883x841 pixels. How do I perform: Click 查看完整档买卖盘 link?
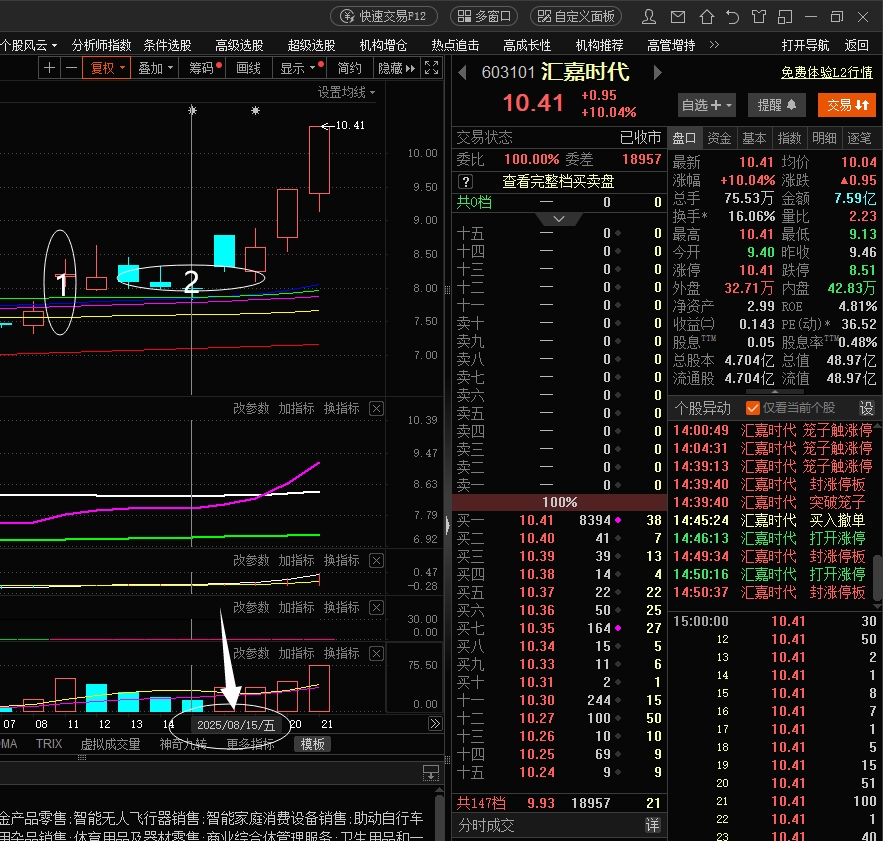(x=558, y=181)
